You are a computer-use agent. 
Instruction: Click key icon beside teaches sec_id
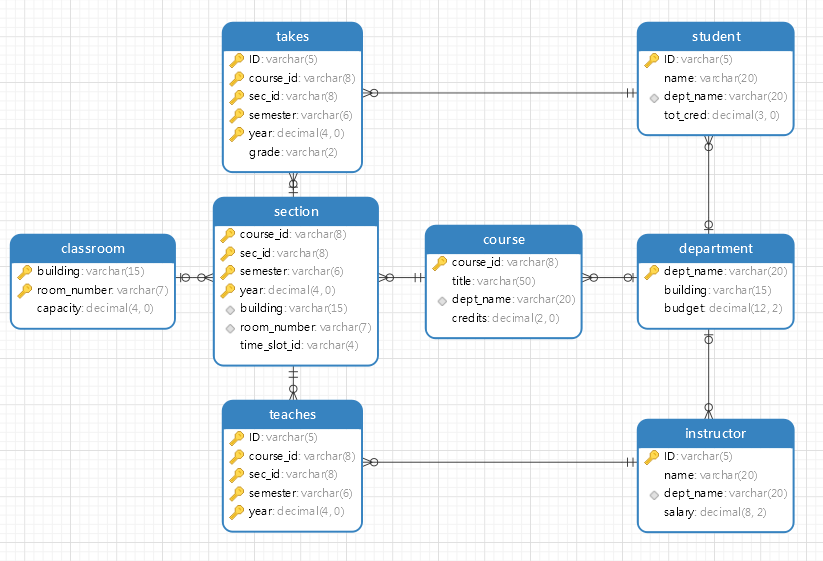pos(237,474)
